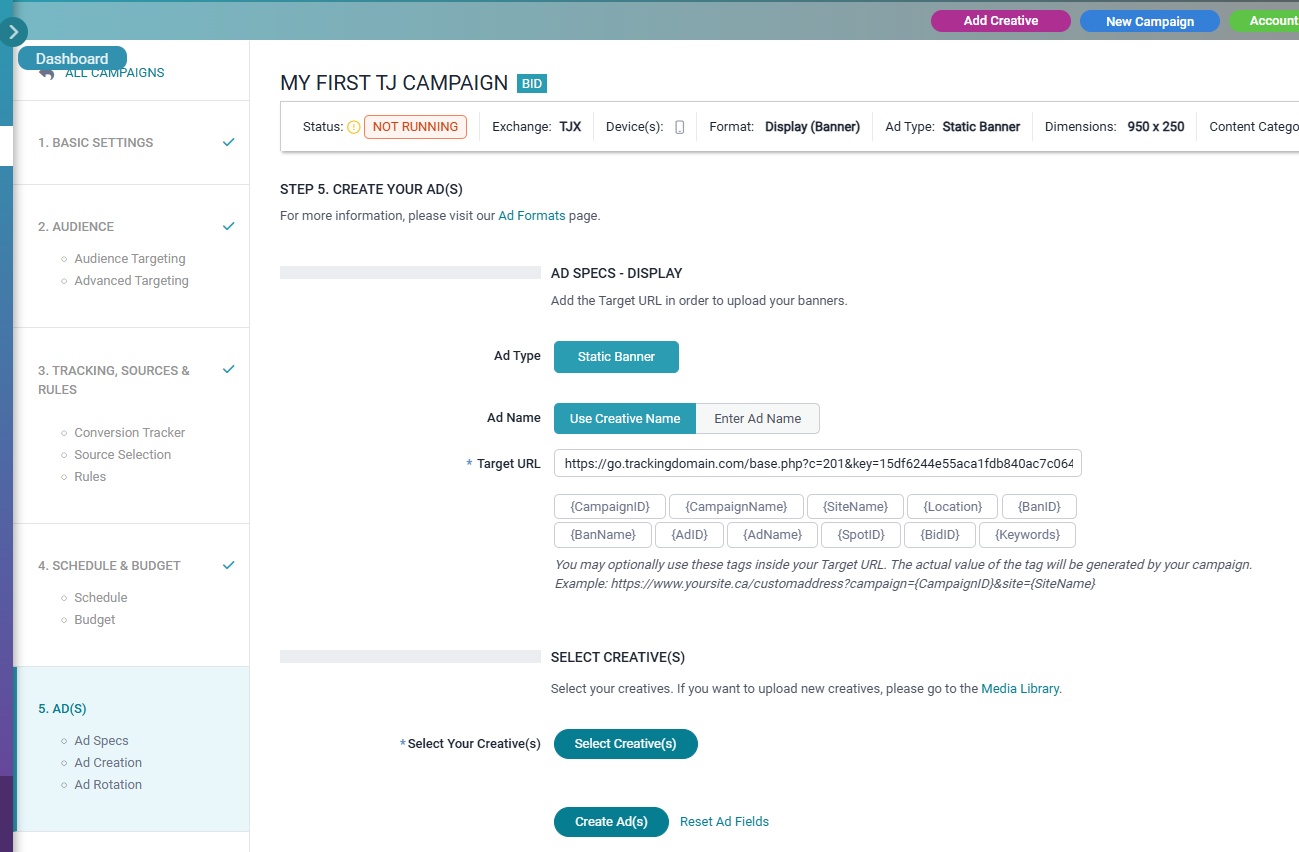This screenshot has width=1299, height=852.
Task: Open the Media Library link
Action: [x=1019, y=689]
